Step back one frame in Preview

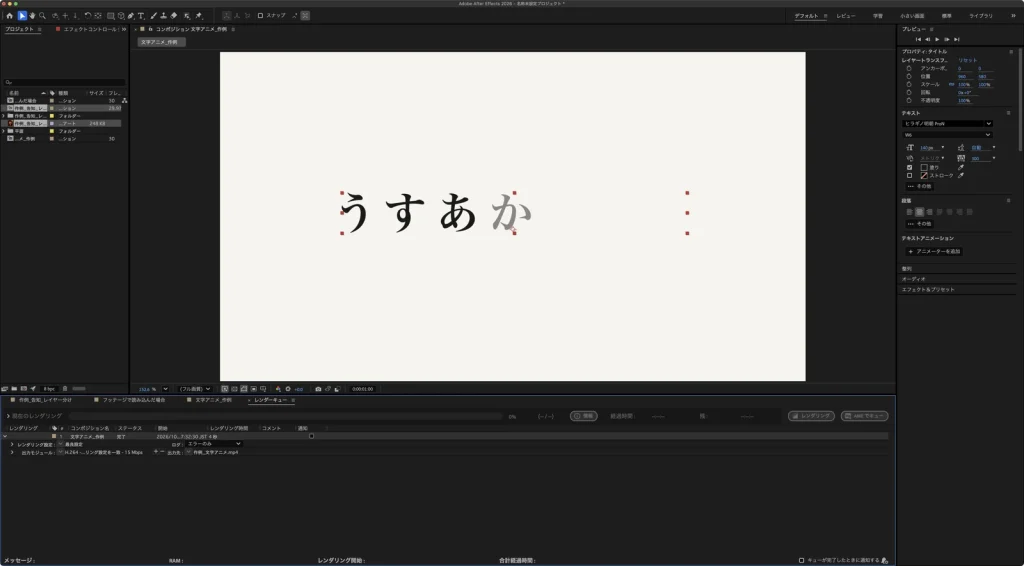click(927, 39)
